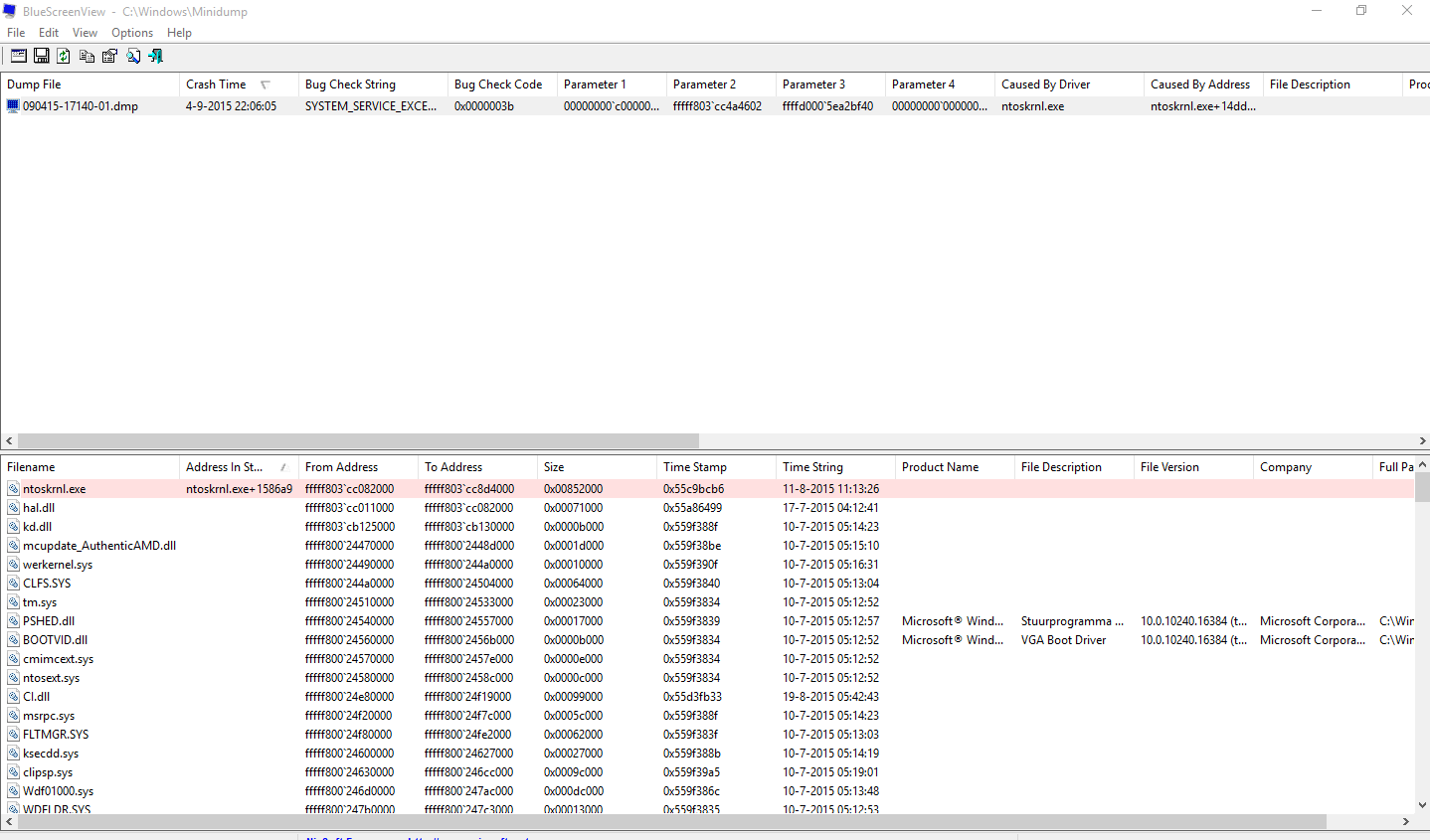Click the BlueScreenView title bar app icon
The width and height of the screenshot is (1430, 840).
pyautogui.click(x=10, y=11)
